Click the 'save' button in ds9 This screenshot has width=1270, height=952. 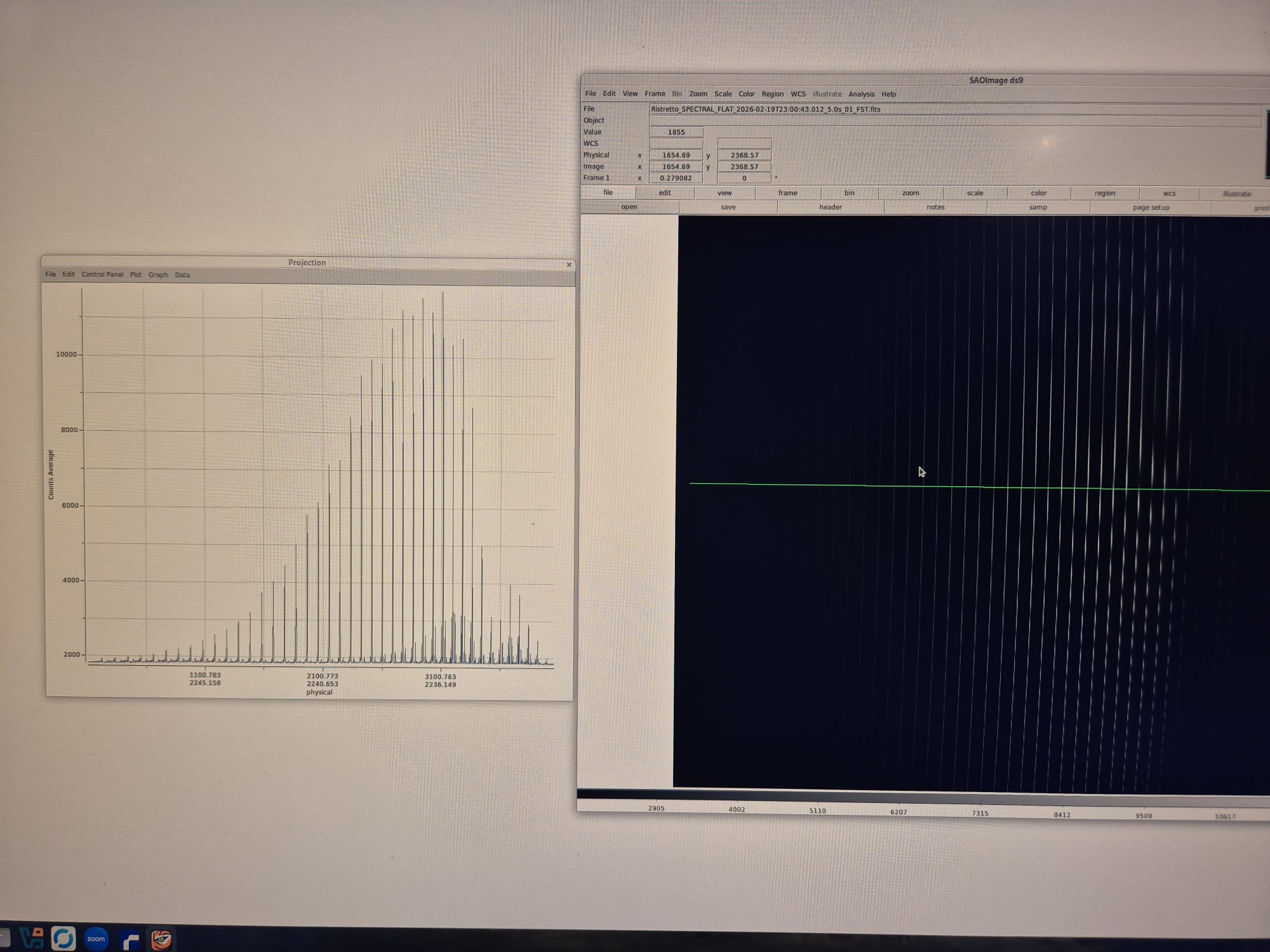(x=728, y=207)
